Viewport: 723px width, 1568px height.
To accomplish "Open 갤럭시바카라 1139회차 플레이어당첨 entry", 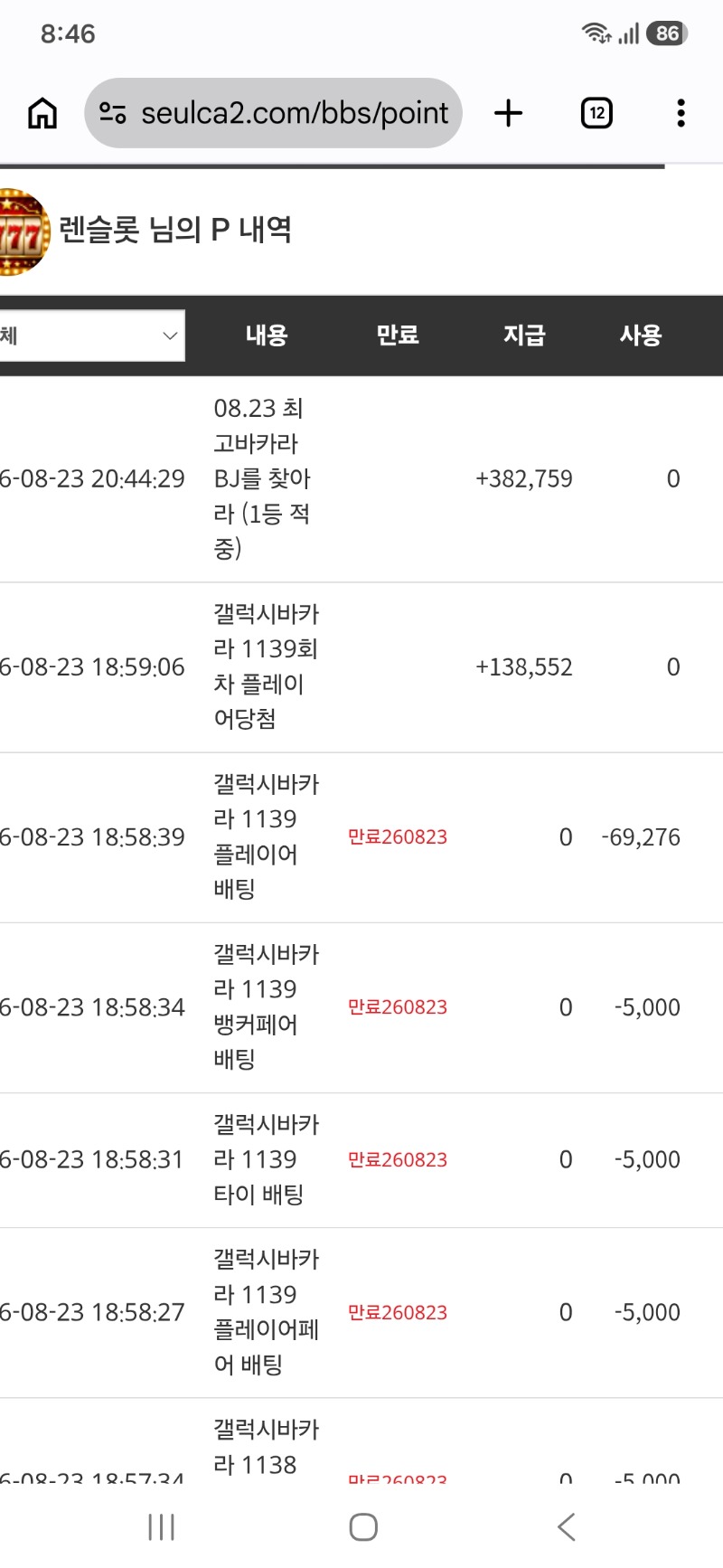I will click(x=267, y=666).
